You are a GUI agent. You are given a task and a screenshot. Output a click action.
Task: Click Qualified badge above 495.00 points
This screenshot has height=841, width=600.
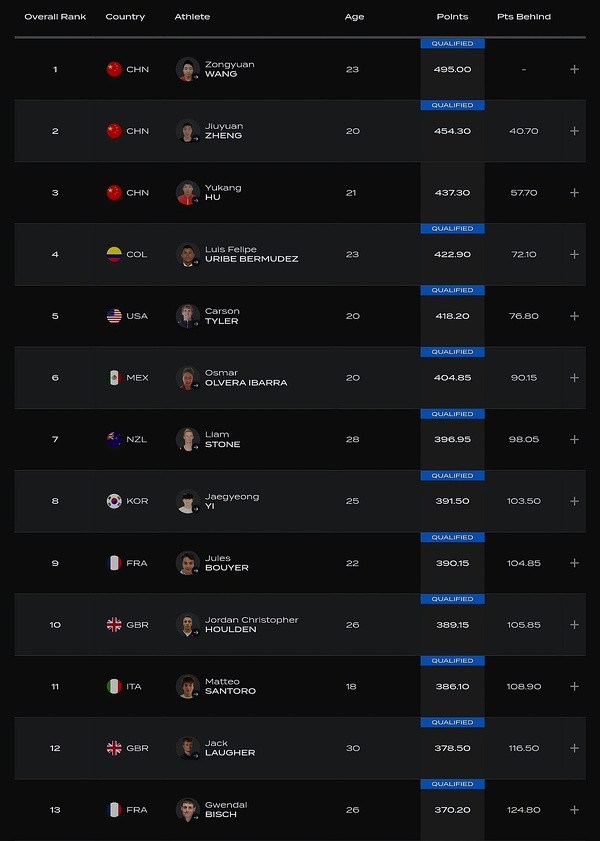[x=453, y=44]
